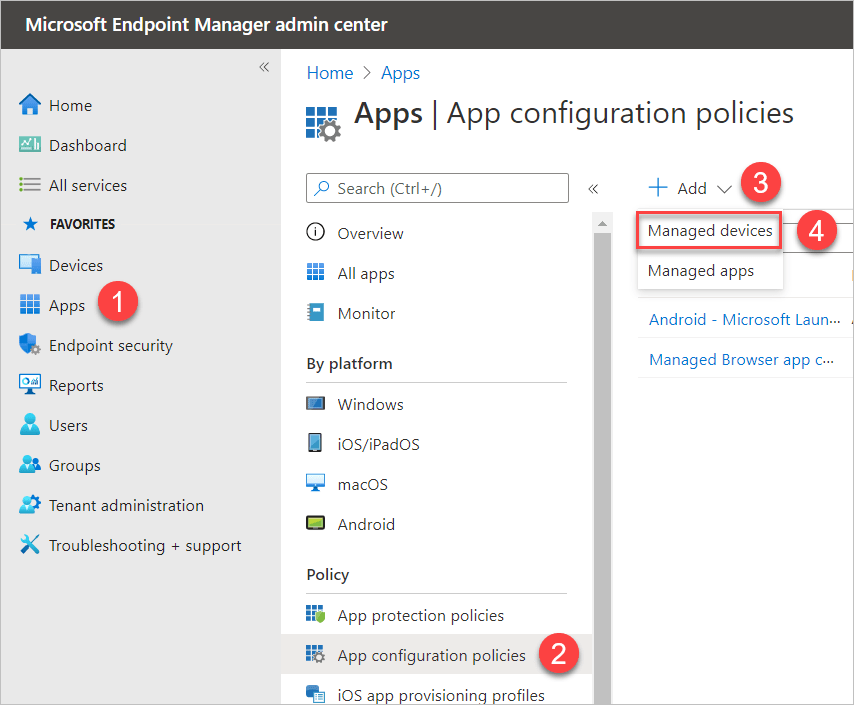Go to Home breadcrumb link

(330, 73)
